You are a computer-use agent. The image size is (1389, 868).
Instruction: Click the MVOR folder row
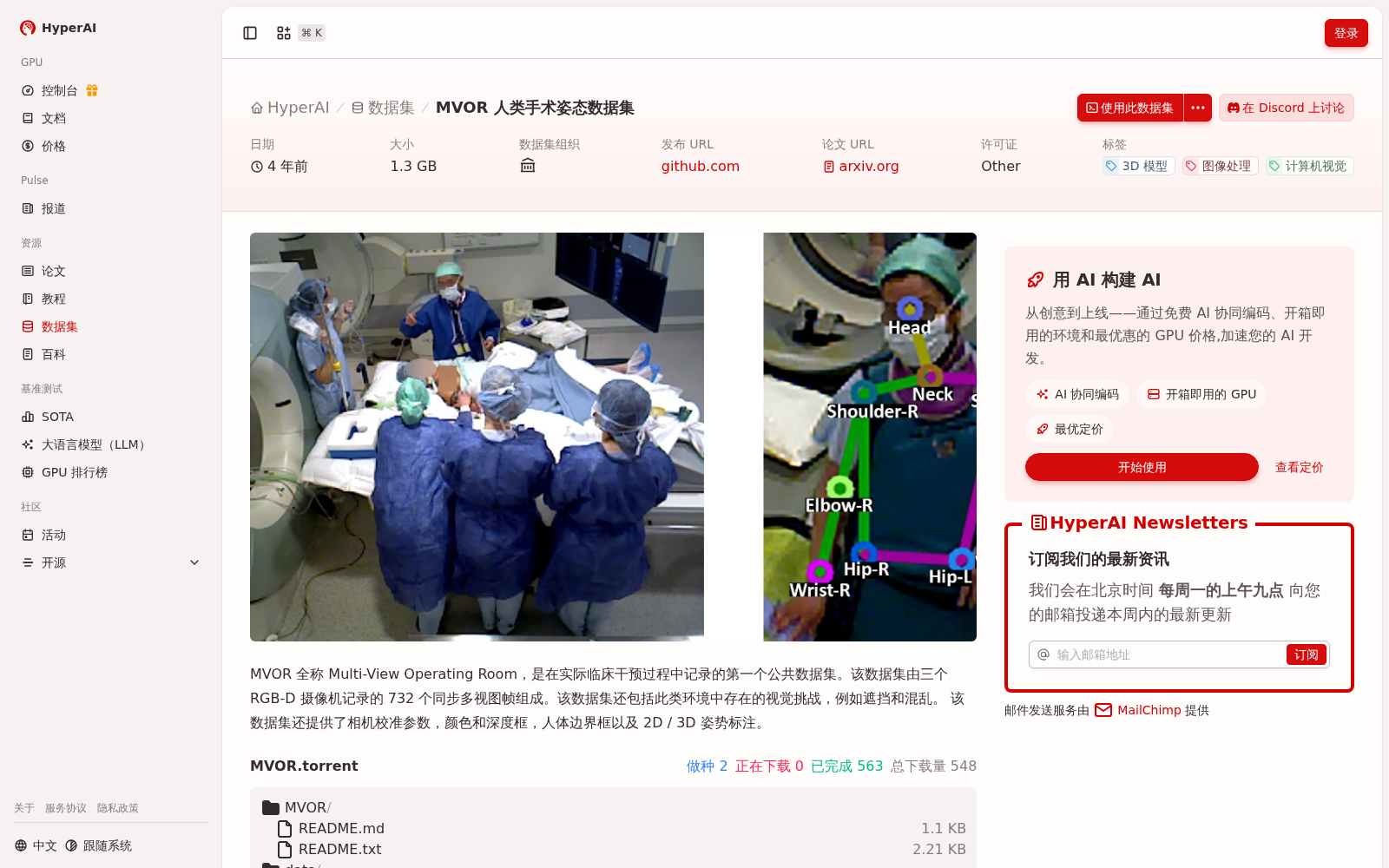pos(613,807)
